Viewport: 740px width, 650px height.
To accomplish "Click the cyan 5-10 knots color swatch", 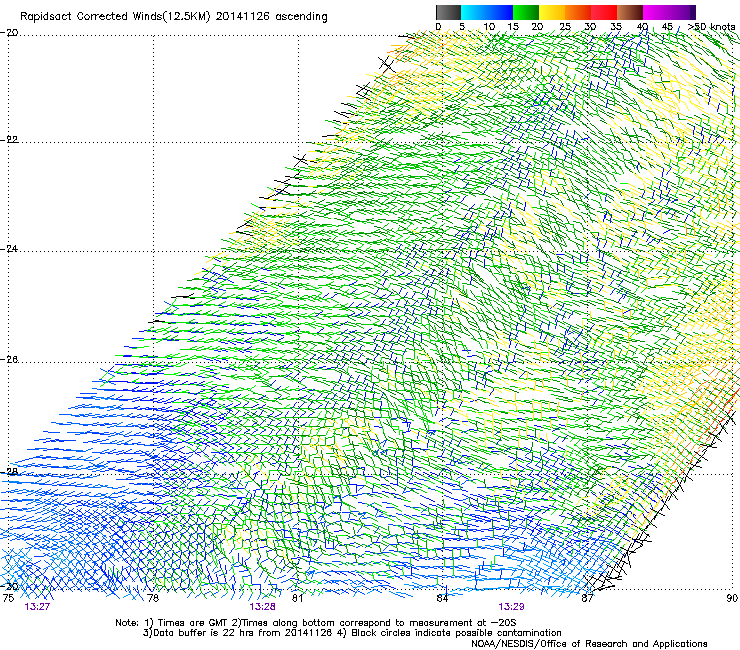I will (x=474, y=12).
